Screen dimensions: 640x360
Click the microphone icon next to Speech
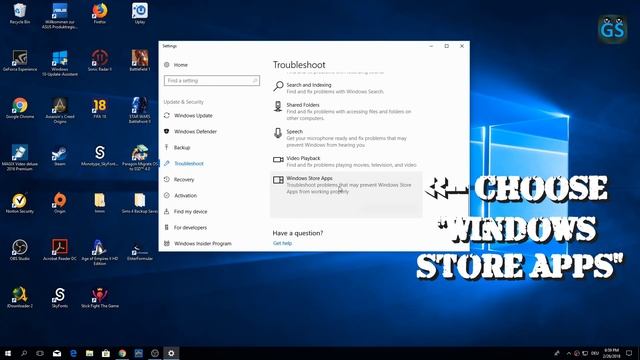pos(278,133)
